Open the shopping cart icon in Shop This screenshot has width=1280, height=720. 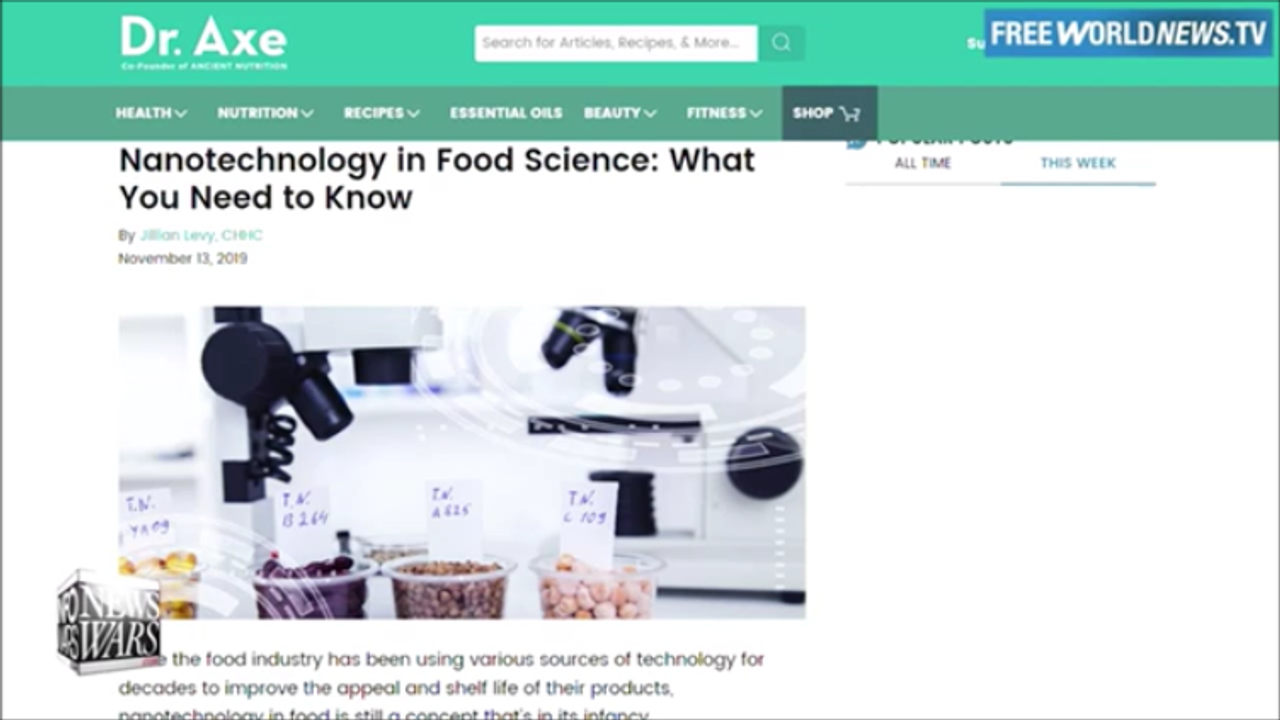(850, 113)
